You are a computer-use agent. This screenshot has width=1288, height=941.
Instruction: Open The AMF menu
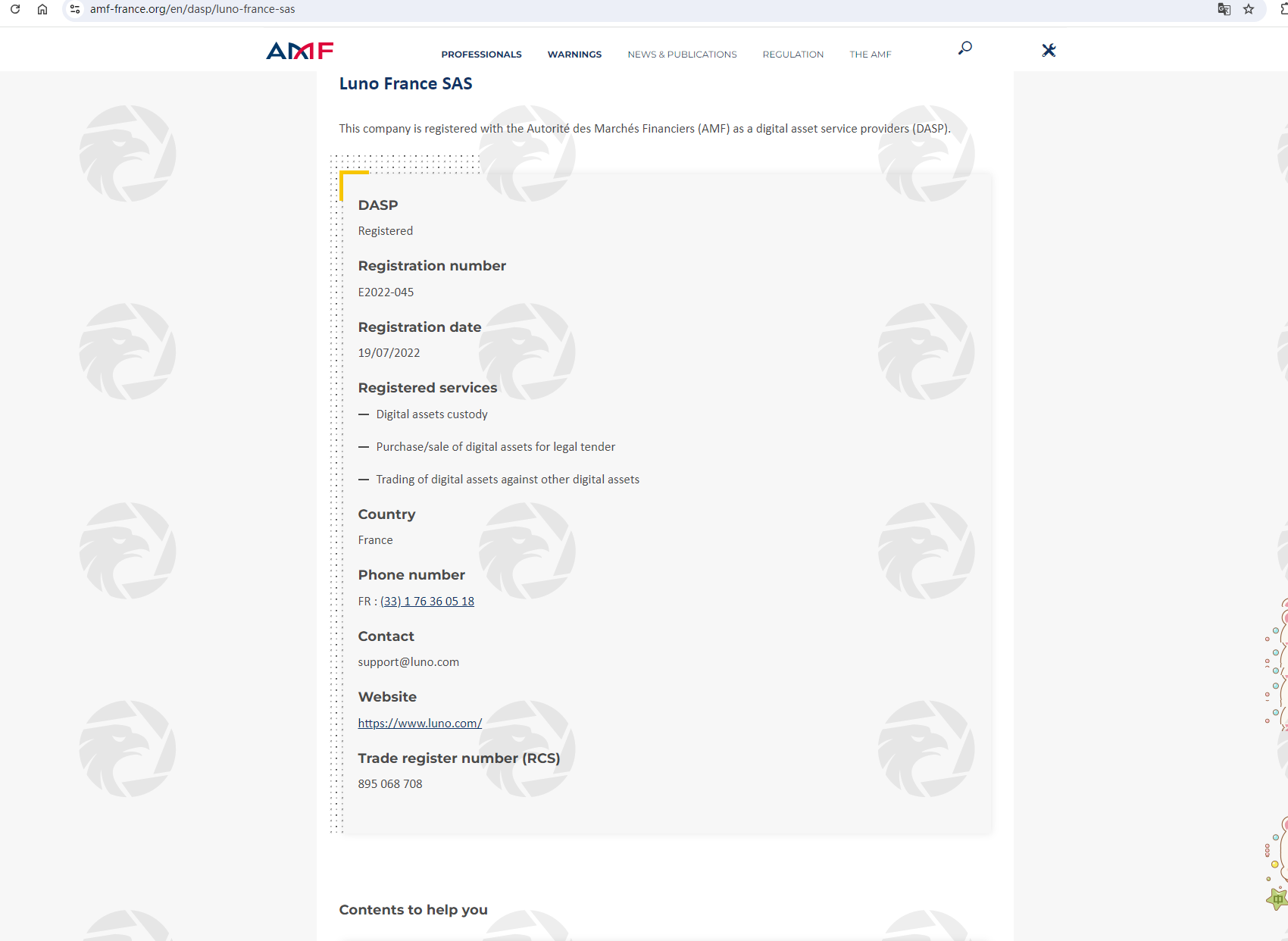(x=871, y=55)
